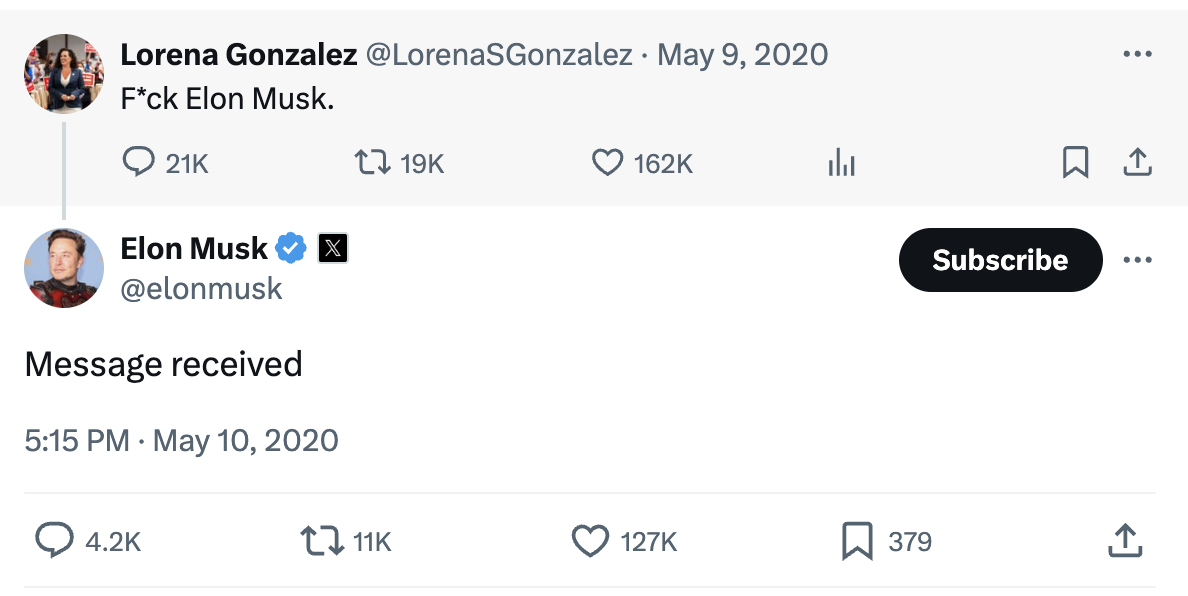Open Lorena Gonzalez's profile picture
This screenshot has width=1188, height=596.
point(64,74)
